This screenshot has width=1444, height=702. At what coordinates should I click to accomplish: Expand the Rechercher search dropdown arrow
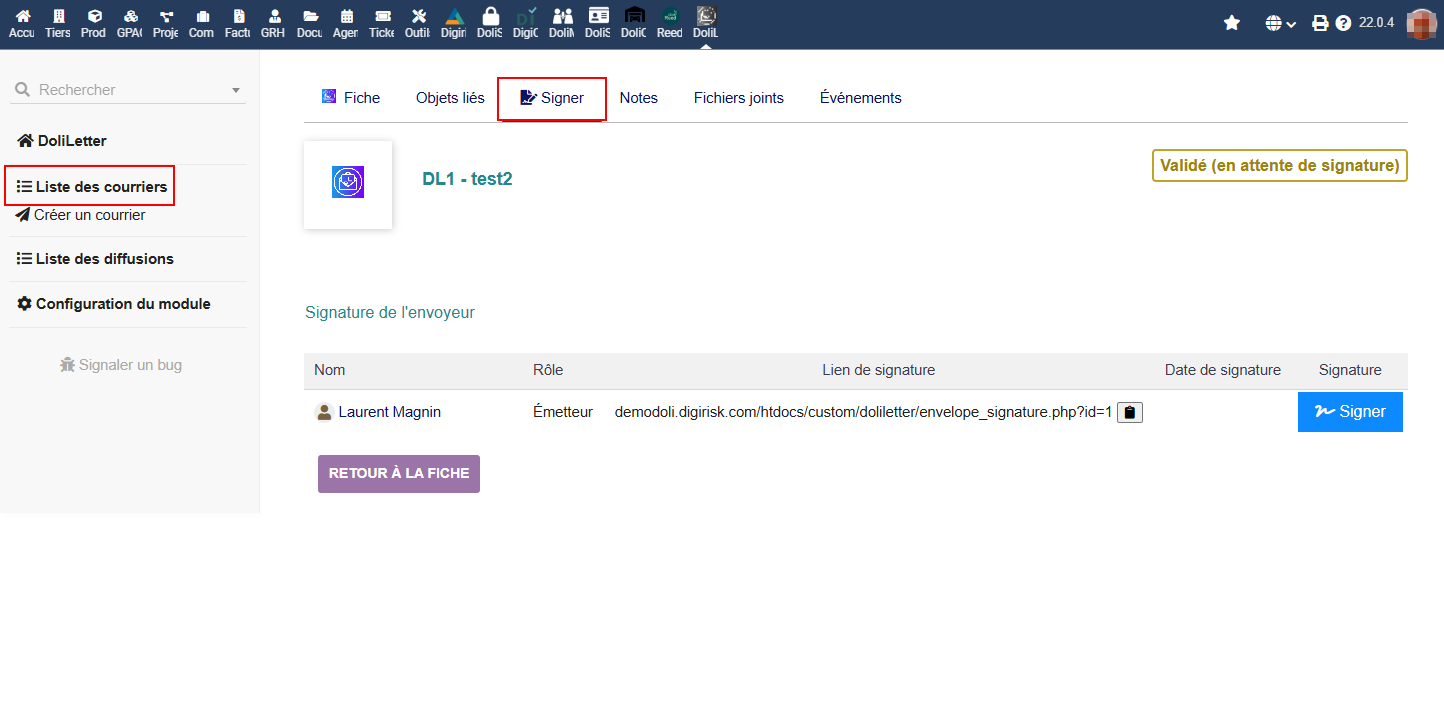(x=236, y=90)
